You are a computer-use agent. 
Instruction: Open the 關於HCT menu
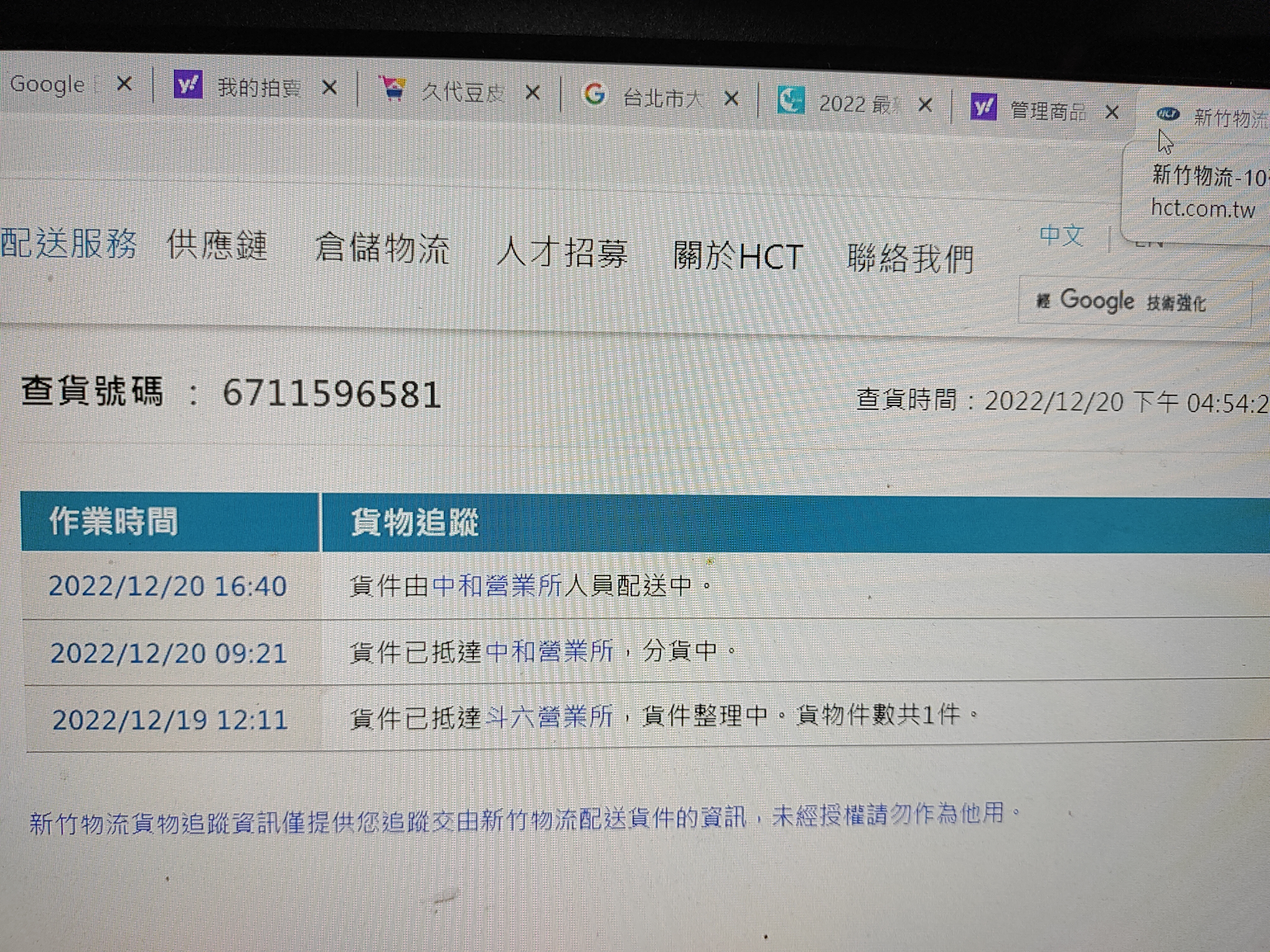[738, 256]
